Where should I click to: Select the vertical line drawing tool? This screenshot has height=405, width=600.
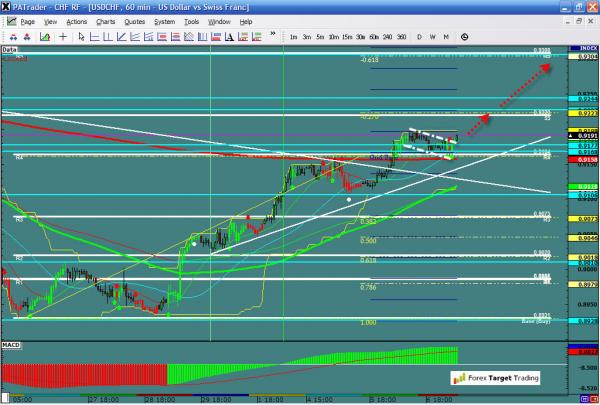coord(108,37)
